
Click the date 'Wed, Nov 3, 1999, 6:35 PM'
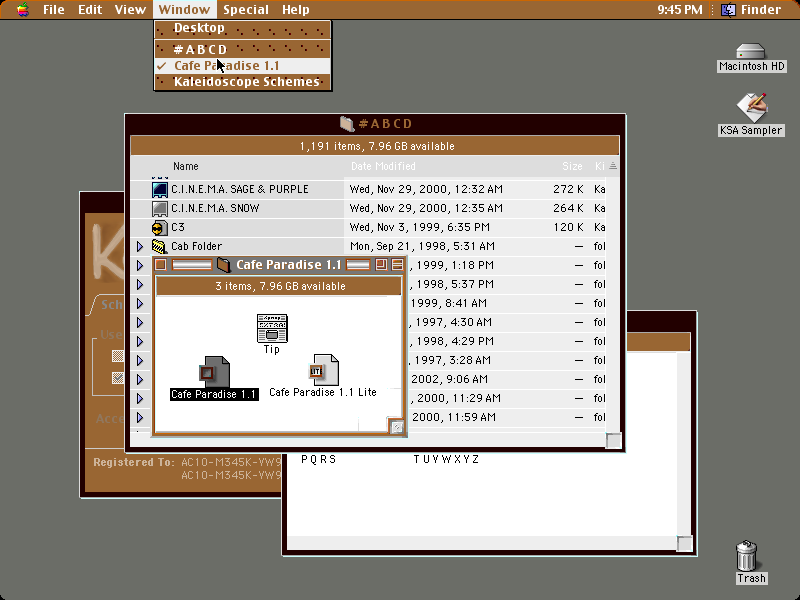coord(419,228)
